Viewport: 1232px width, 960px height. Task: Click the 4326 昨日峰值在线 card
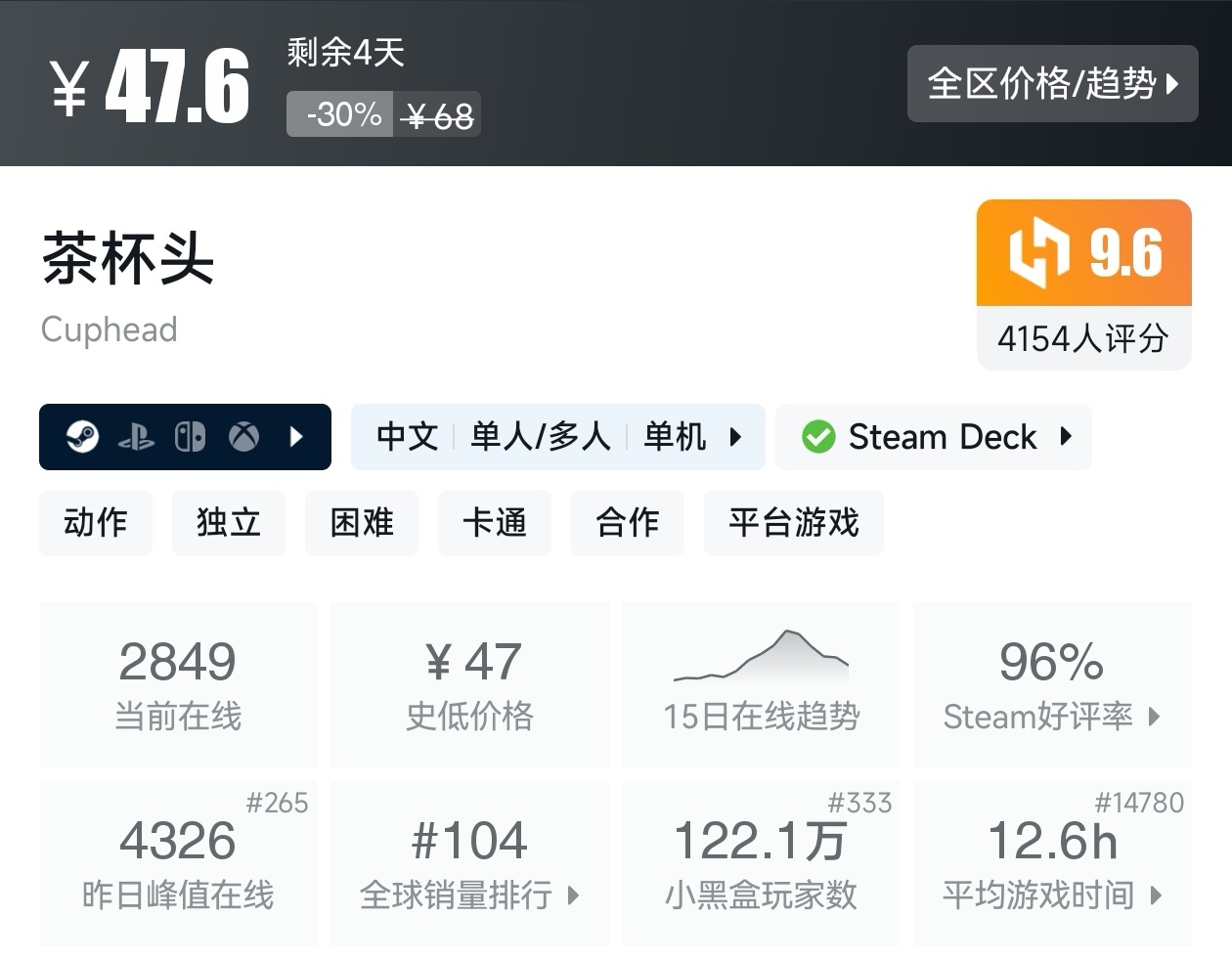point(178,863)
